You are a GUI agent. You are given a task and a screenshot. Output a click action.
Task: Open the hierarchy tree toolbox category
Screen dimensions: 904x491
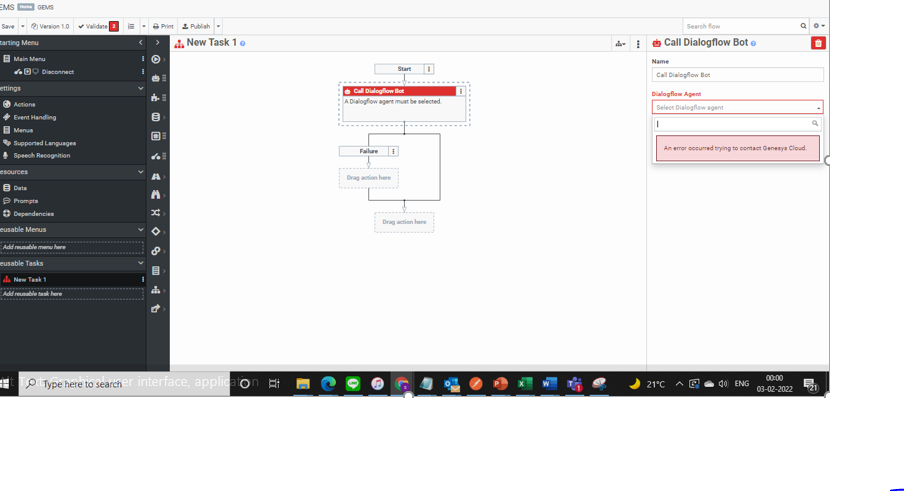click(x=156, y=290)
